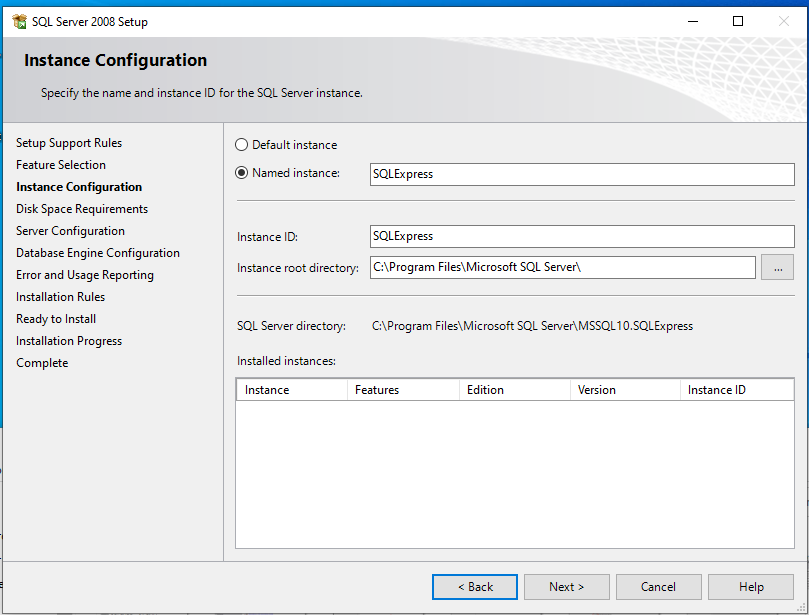Select the Setup Support Rules step
Image resolution: width=809 pixels, height=615 pixels.
click(69, 143)
